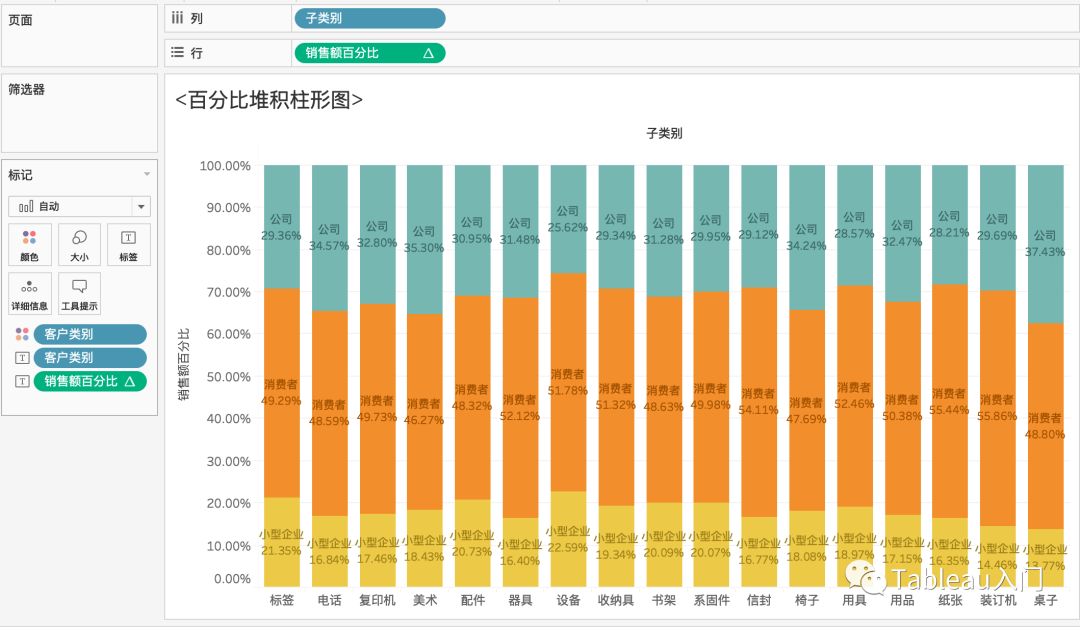This screenshot has height=627, width=1080.
Task: Collapse the 标记 card via its arrow
Action: [x=148, y=175]
